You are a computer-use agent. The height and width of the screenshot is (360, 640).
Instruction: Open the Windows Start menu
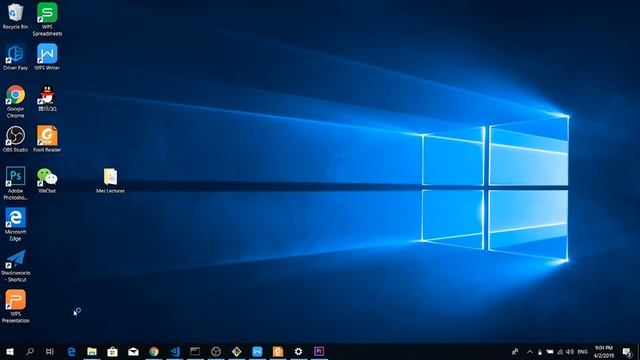[x=10, y=351]
